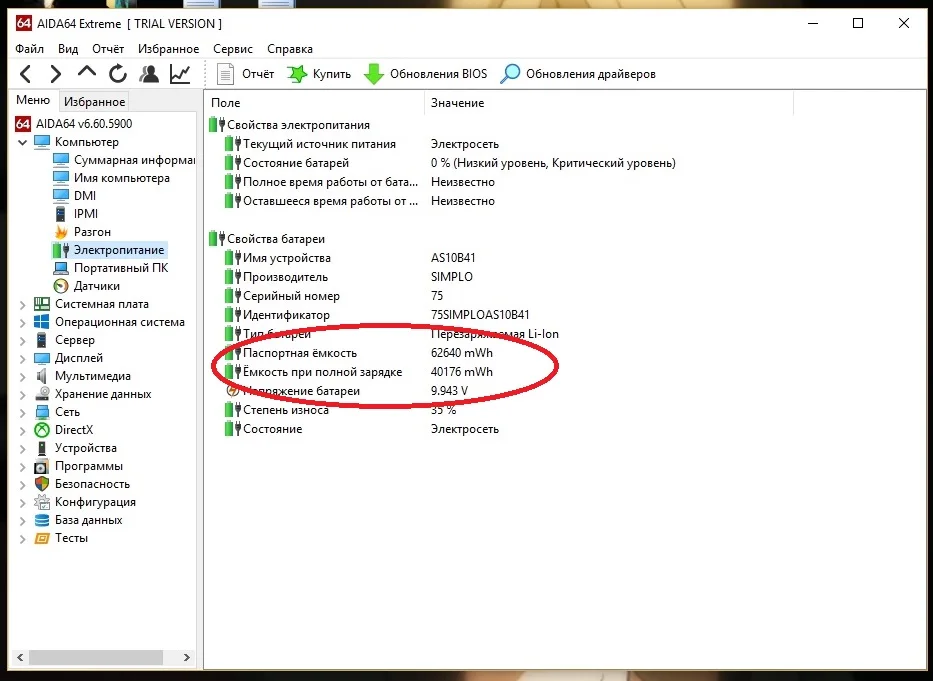933x681 pixels.
Task: Expand the Операционная система node
Action: click(x=23, y=323)
